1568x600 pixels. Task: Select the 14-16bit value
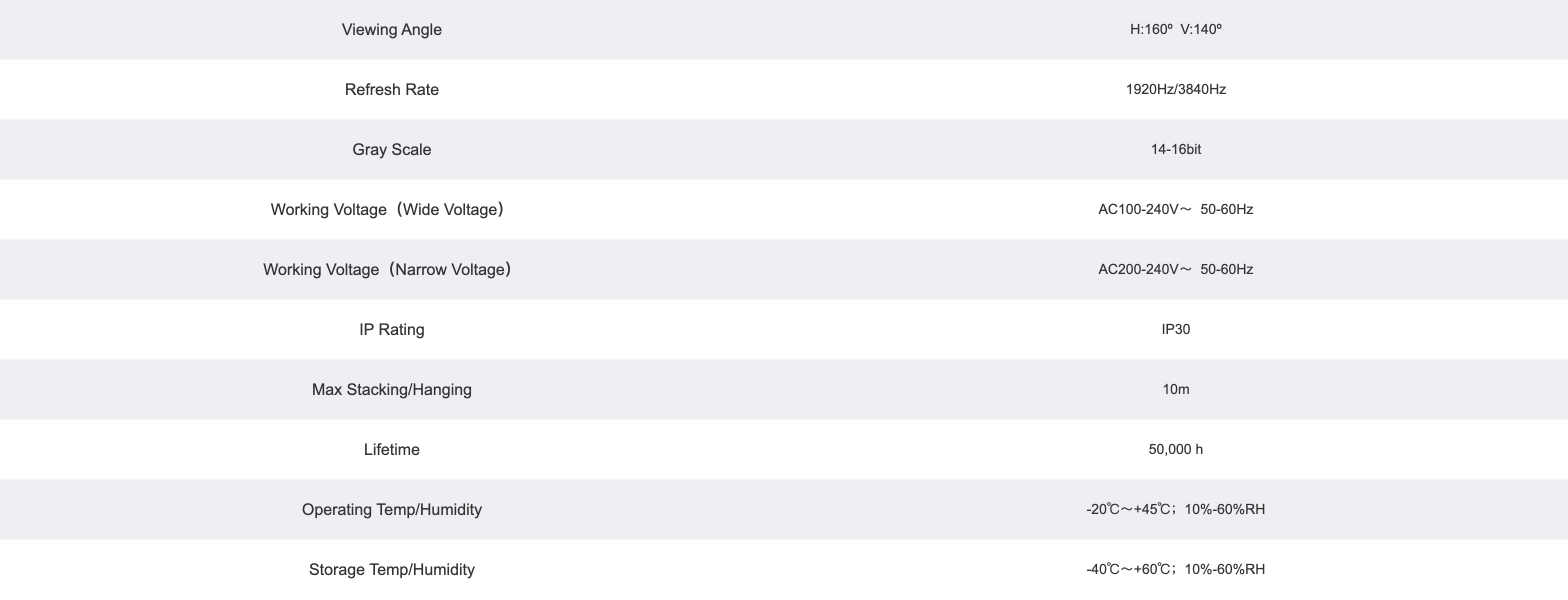pyautogui.click(x=1175, y=149)
